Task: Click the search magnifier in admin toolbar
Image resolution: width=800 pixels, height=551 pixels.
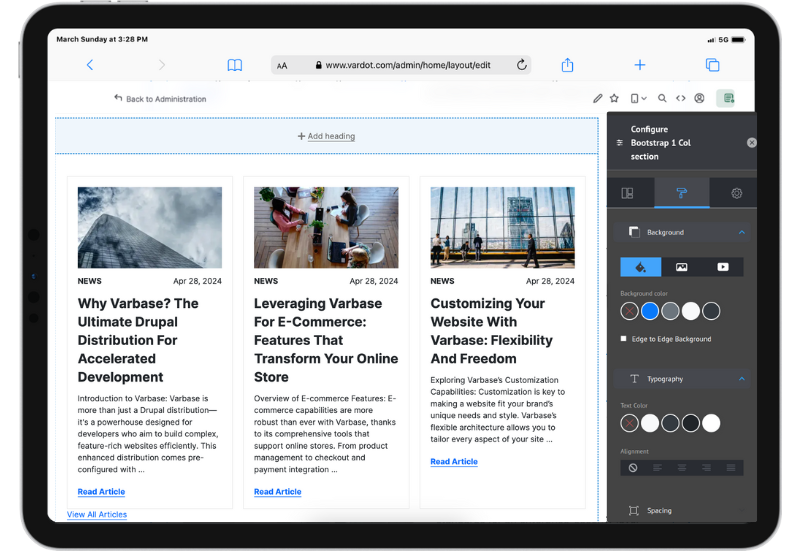Action: pos(662,98)
